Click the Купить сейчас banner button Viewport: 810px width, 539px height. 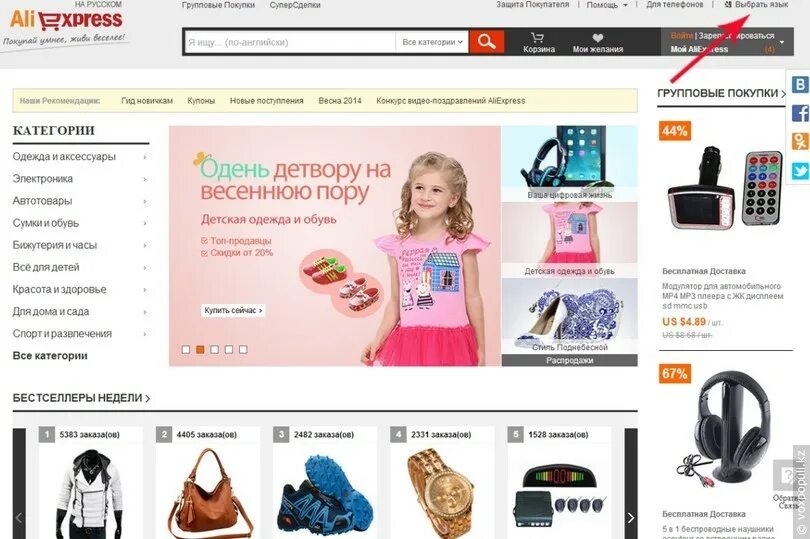pyautogui.click(x=232, y=311)
